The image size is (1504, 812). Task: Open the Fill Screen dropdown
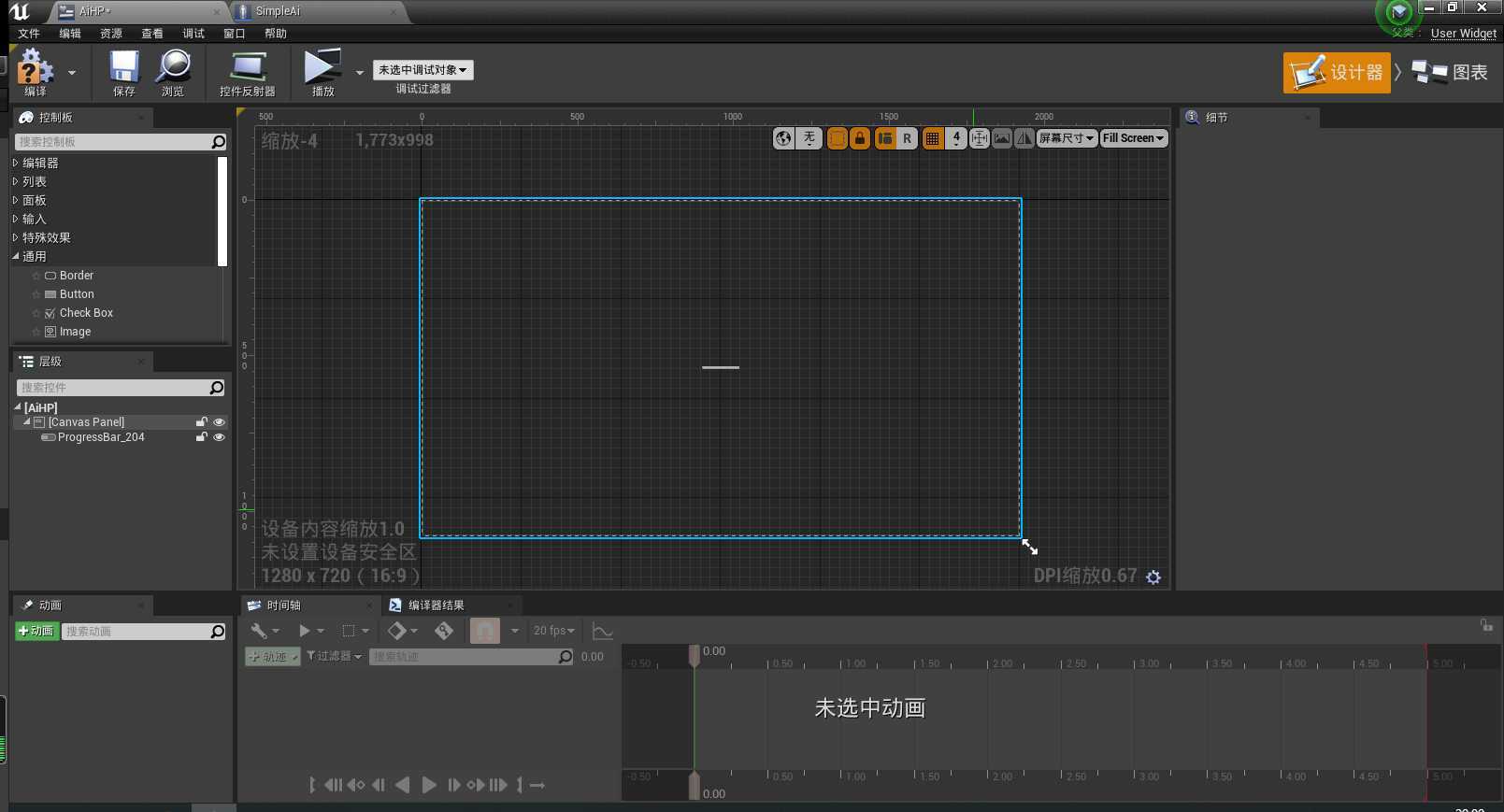[x=1133, y=138]
